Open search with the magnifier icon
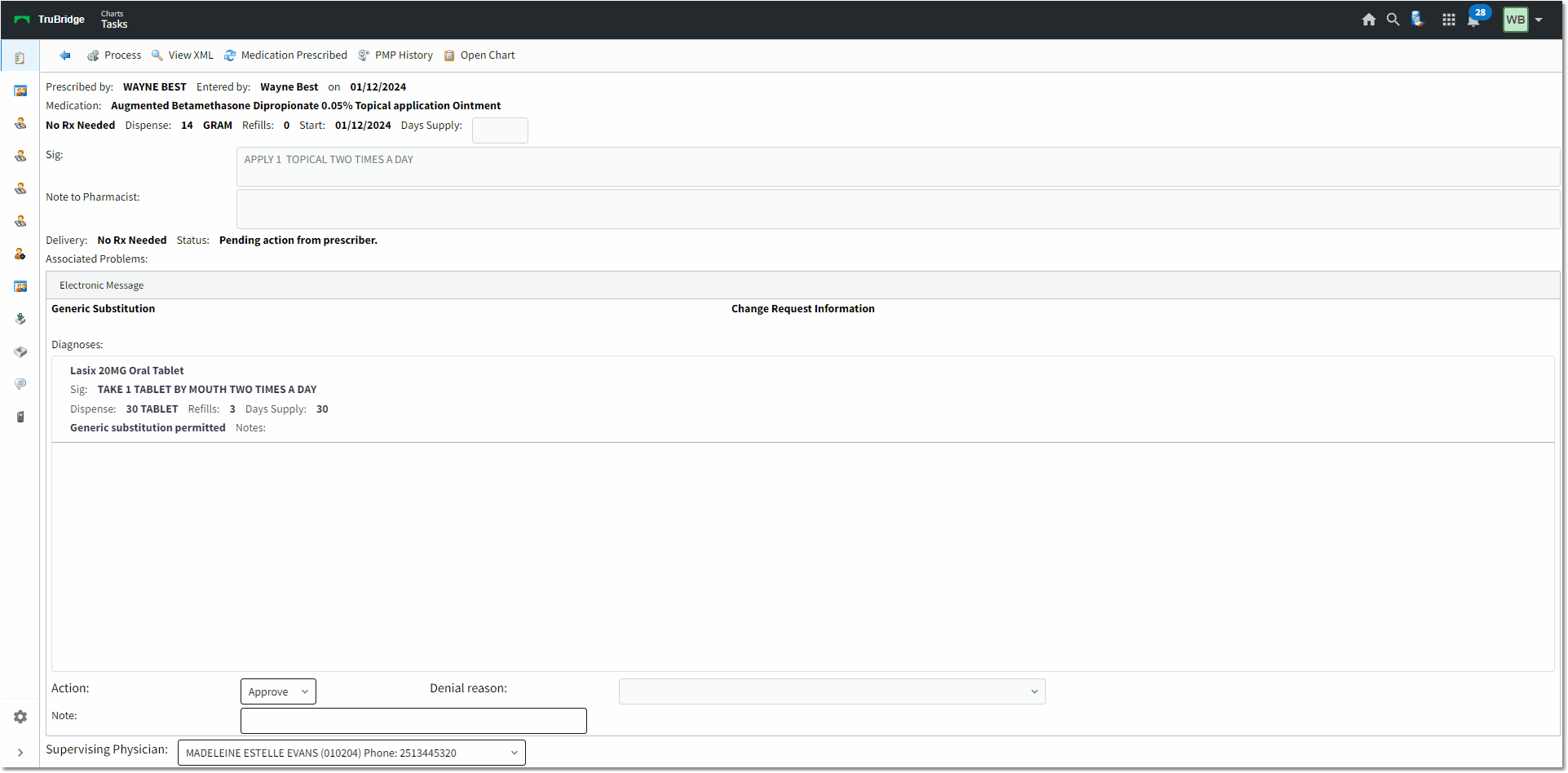 pyautogui.click(x=1394, y=20)
